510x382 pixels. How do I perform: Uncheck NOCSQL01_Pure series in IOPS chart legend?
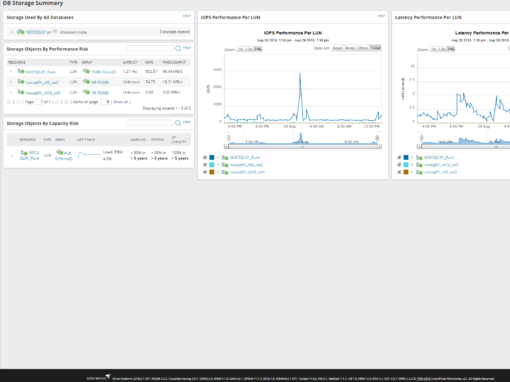(205, 157)
